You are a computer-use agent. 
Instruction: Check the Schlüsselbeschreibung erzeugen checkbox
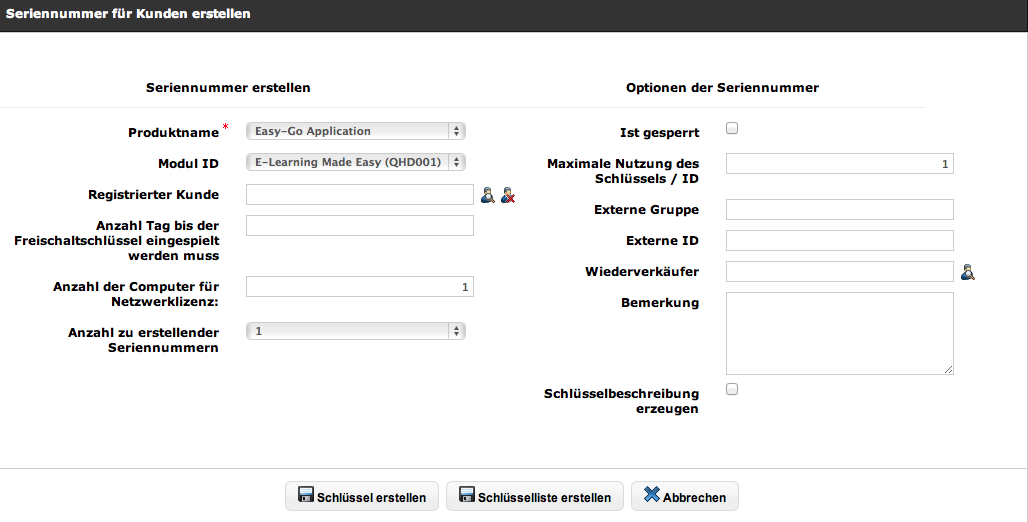tap(732, 390)
